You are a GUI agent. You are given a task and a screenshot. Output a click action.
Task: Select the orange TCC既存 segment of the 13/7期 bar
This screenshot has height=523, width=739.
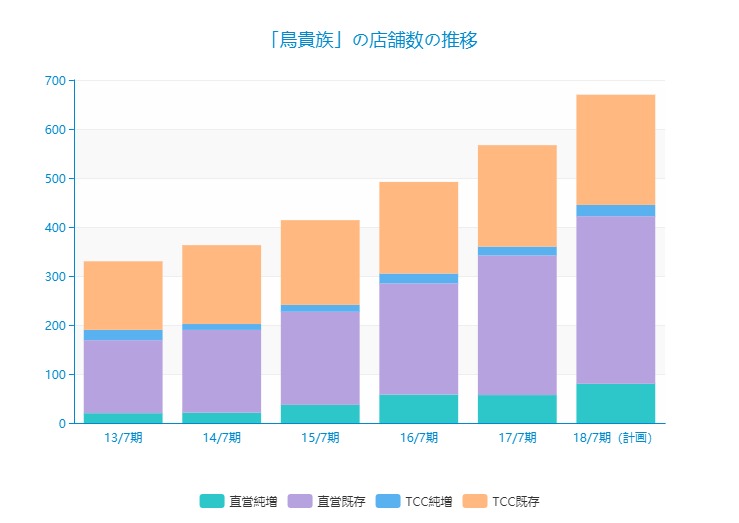pyautogui.click(x=123, y=295)
